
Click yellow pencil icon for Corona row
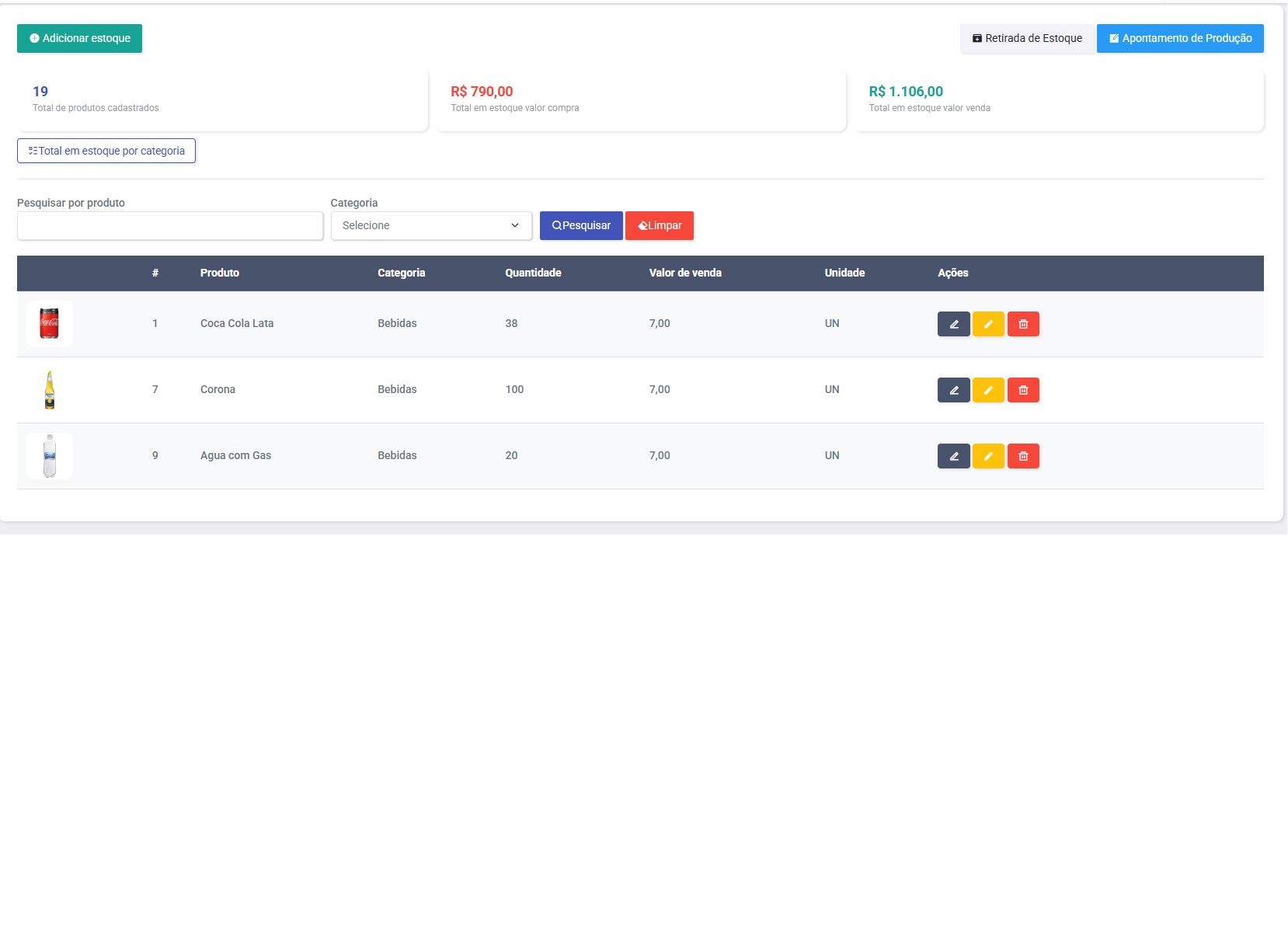coord(988,390)
